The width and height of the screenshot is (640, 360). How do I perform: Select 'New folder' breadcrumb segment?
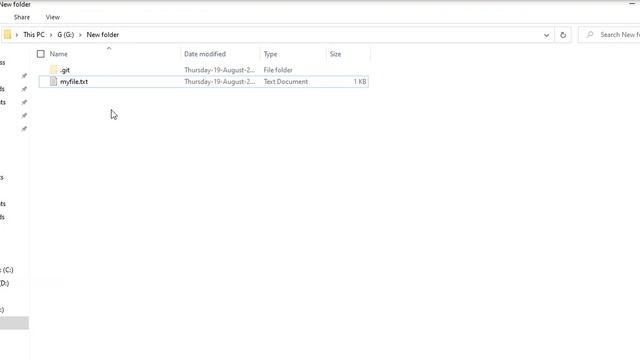pyautogui.click(x=103, y=35)
